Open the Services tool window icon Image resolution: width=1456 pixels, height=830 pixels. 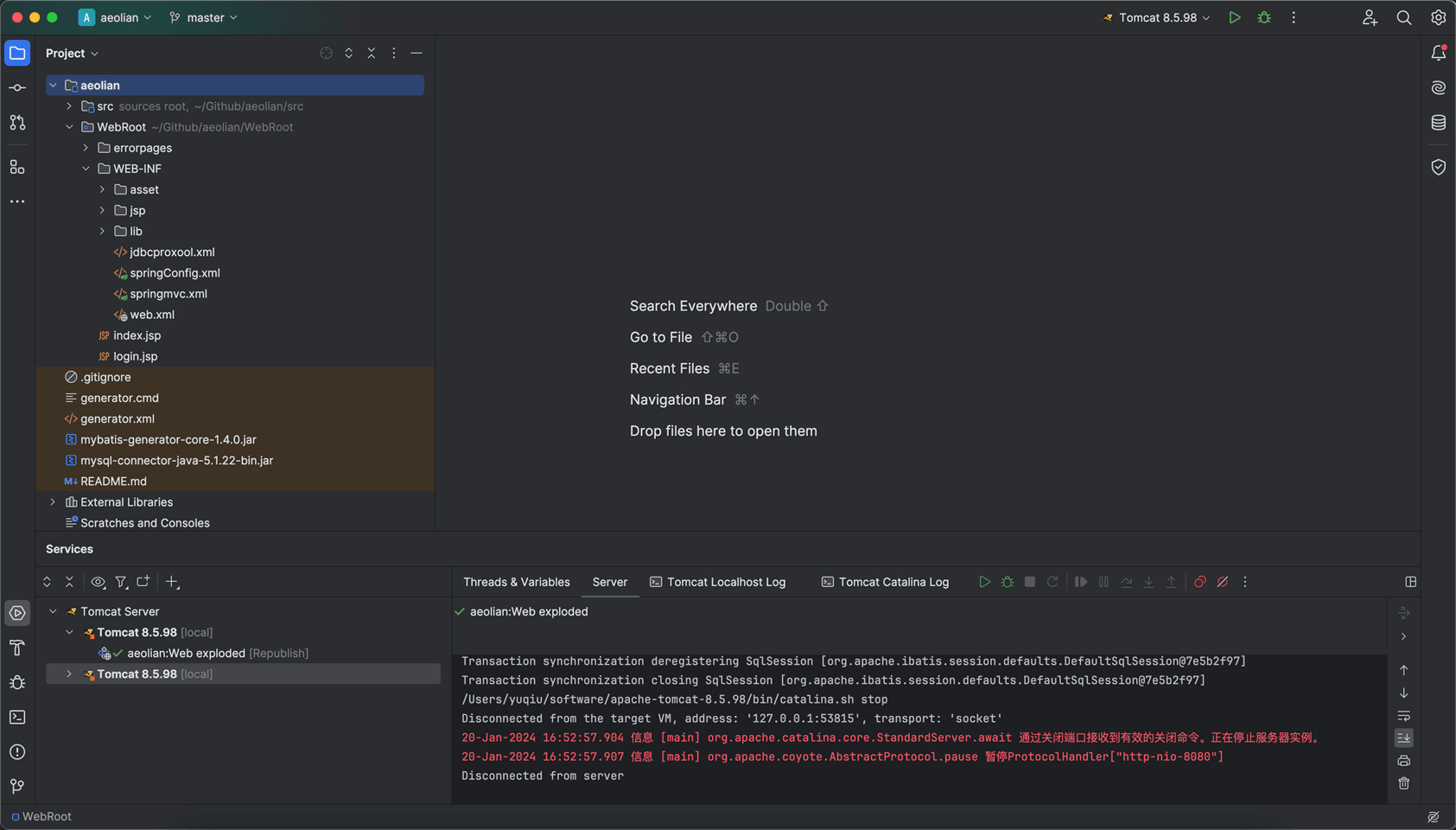(x=17, y=613)
